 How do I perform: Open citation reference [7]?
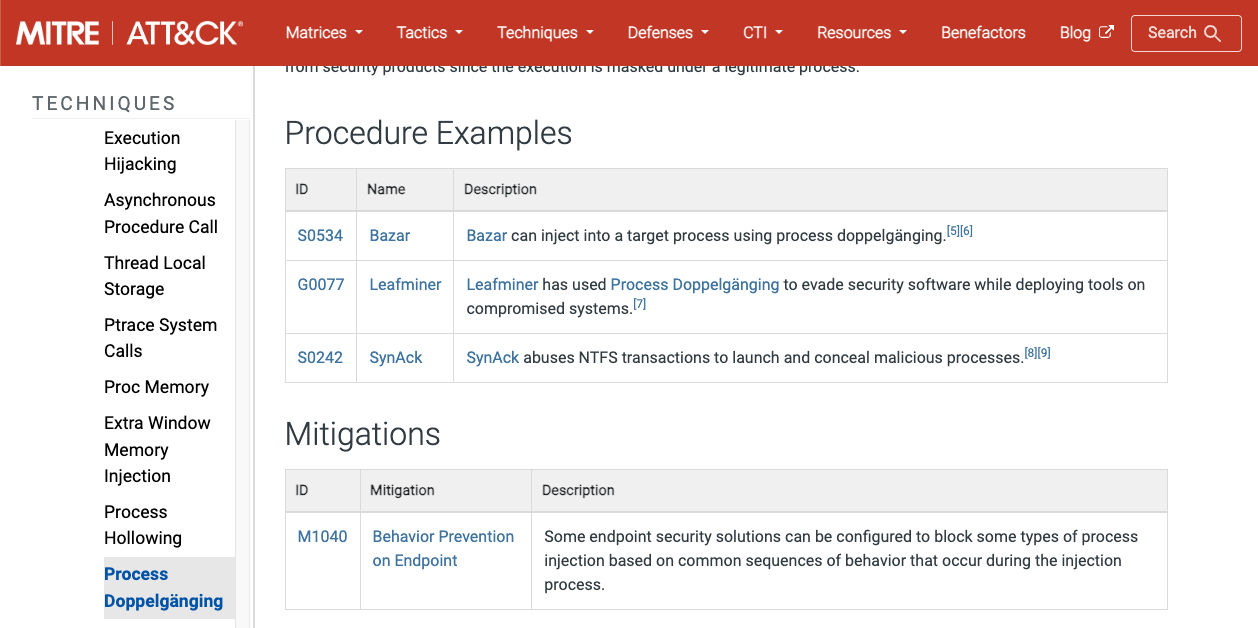pos(640,304)
